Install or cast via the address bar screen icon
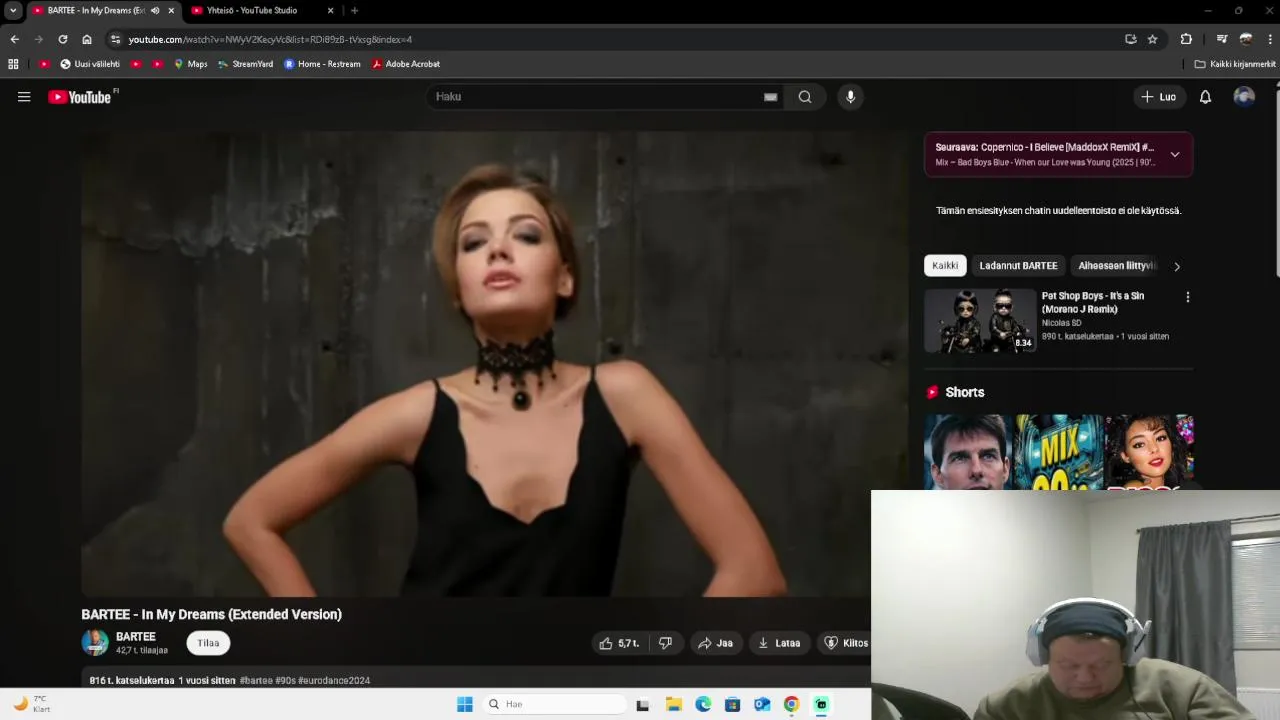The image size is (1280, 720). click(1130, 39)
